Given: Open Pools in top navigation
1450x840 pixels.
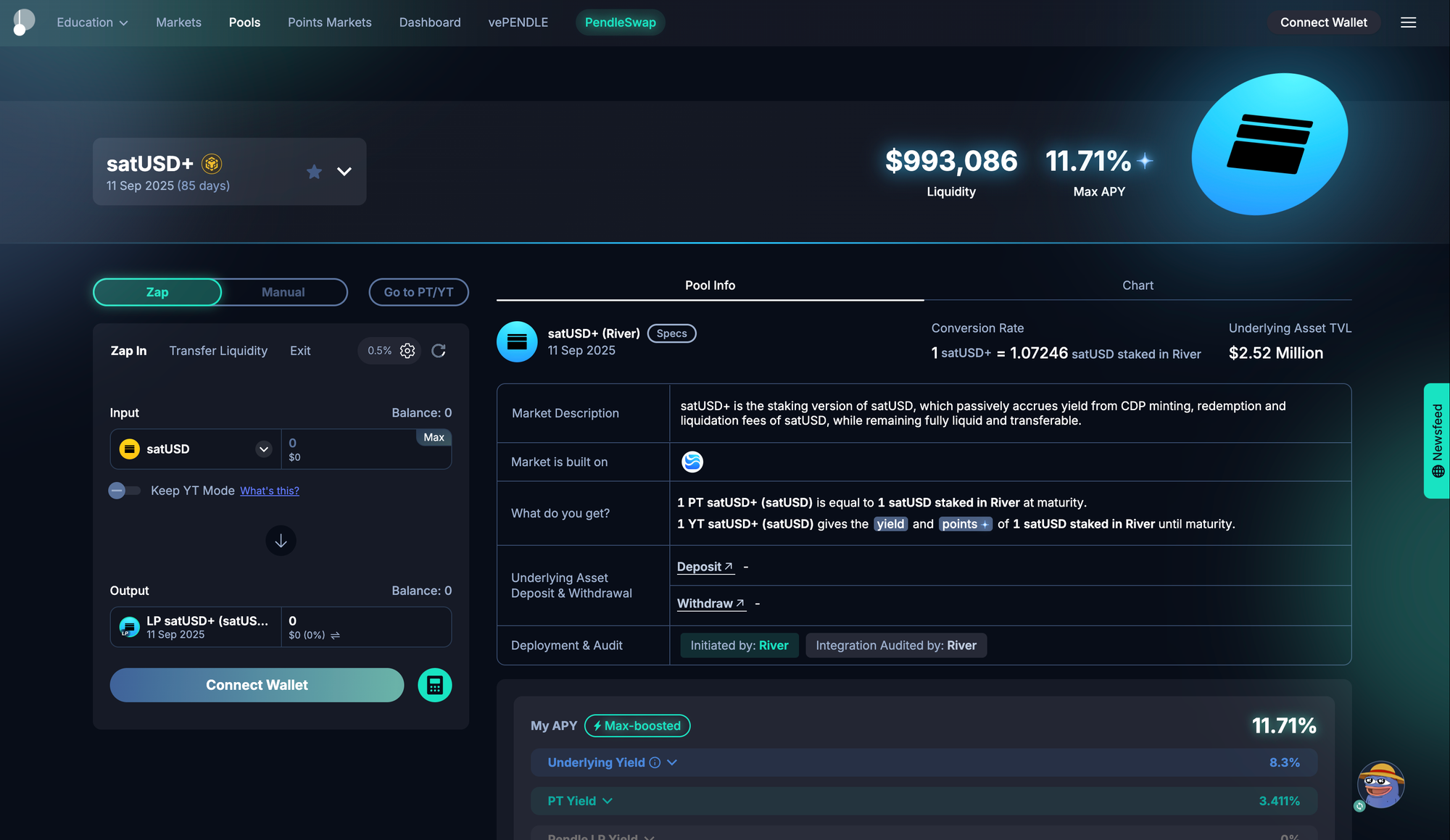Looking at the screenshot, I should coord(244,22).
